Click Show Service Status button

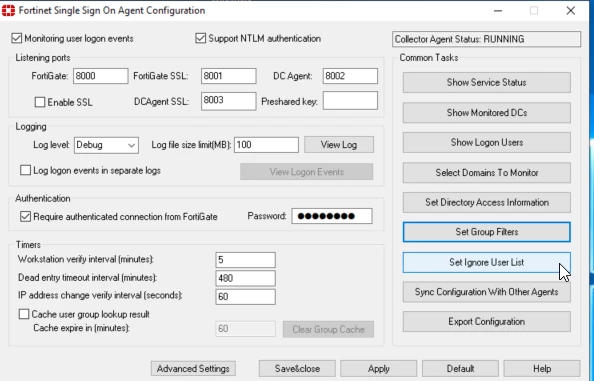click(x=486, y=83)
